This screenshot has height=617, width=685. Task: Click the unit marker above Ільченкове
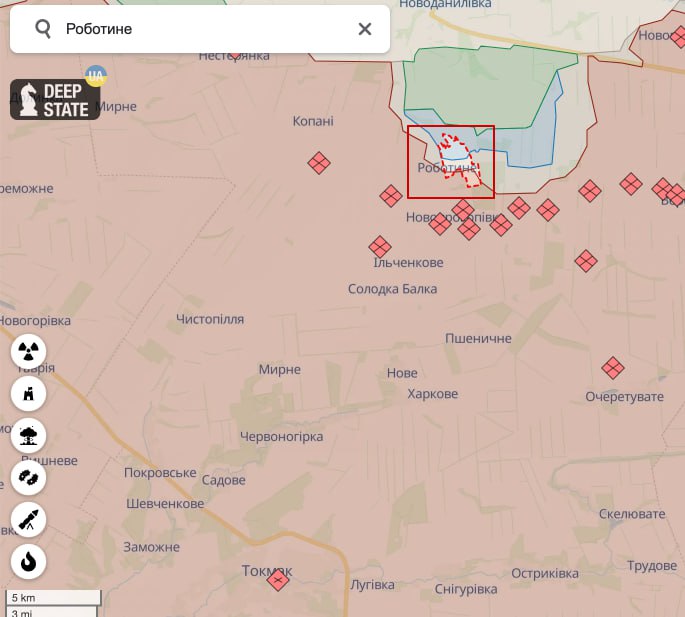(380, 246)
